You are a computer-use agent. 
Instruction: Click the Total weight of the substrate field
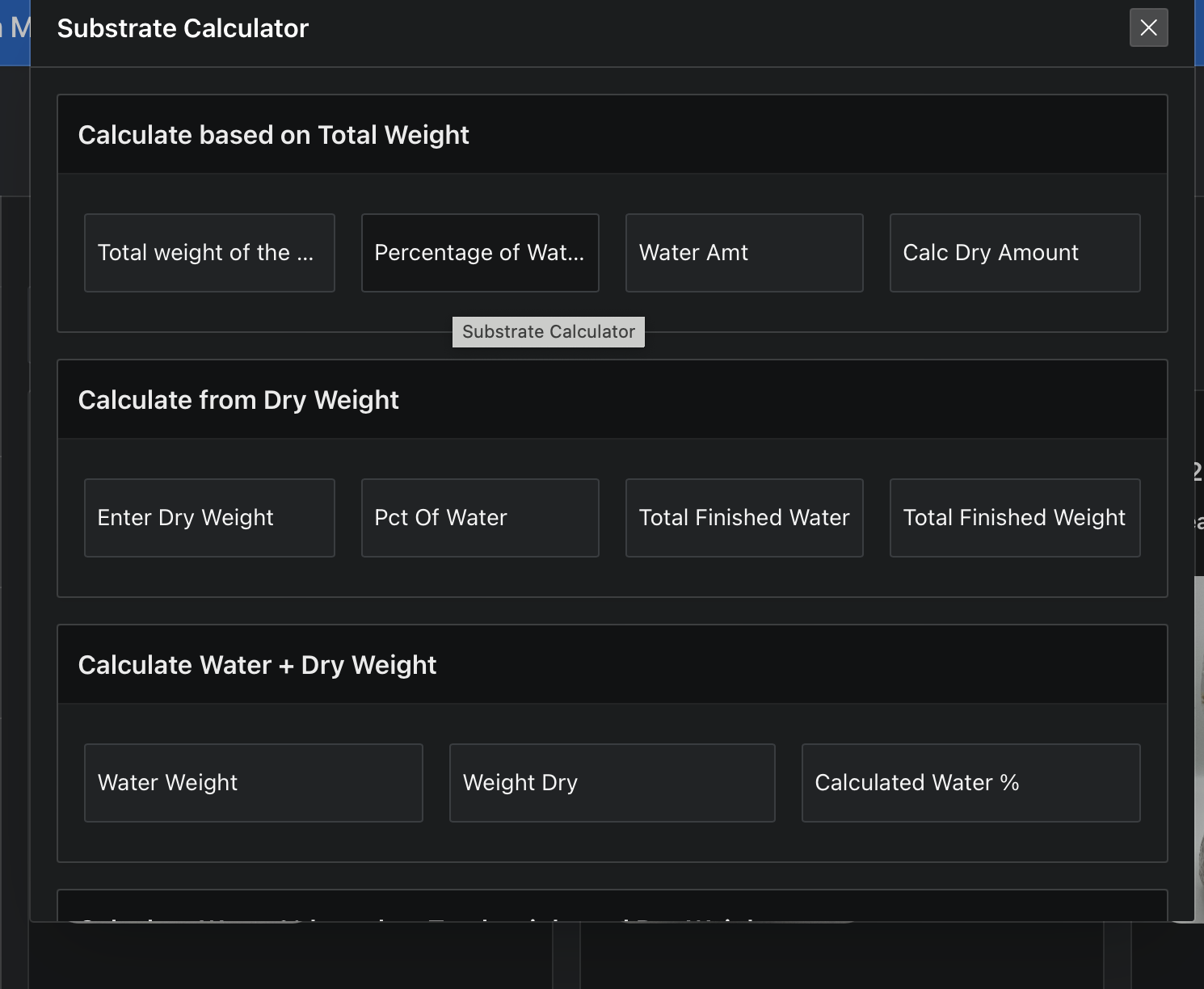pos(208,252)
